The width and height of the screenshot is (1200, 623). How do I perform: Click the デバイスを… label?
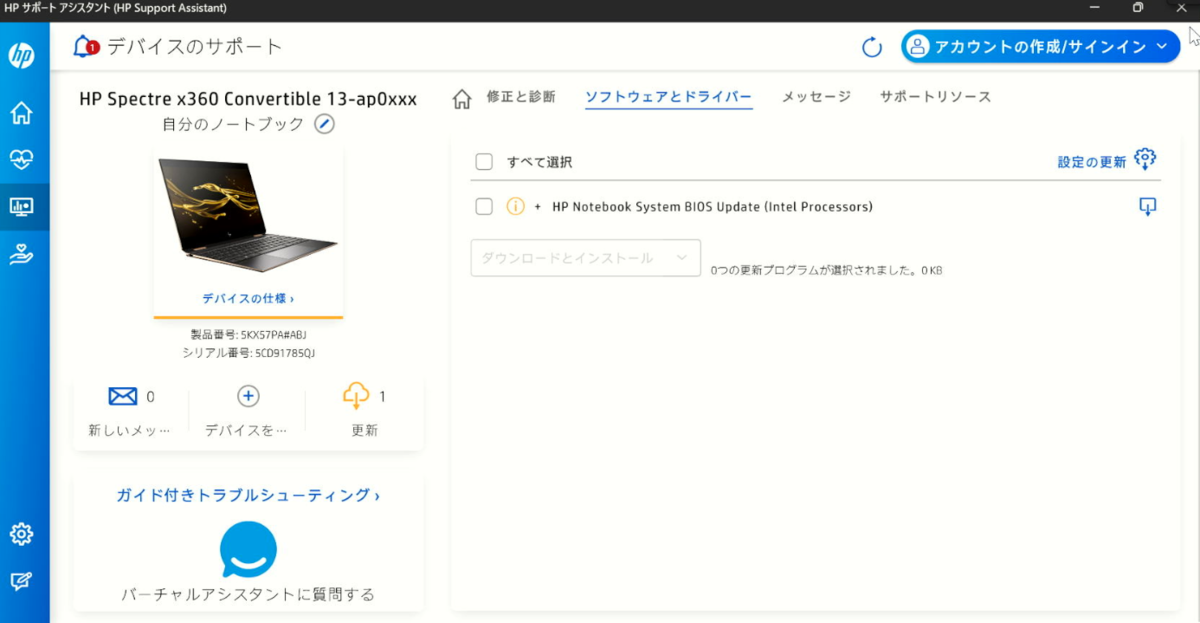click(246, 430)
